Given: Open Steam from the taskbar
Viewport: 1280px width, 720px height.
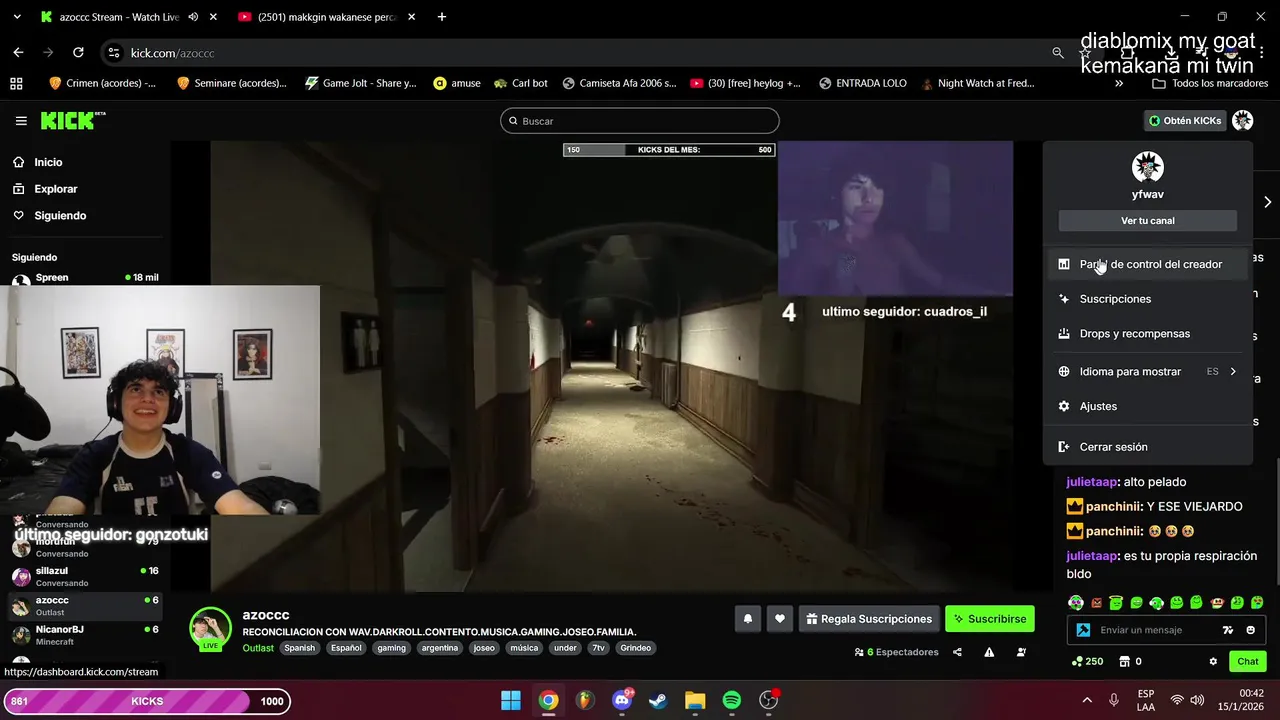Looking at the screenshot, I should [658, 701].
